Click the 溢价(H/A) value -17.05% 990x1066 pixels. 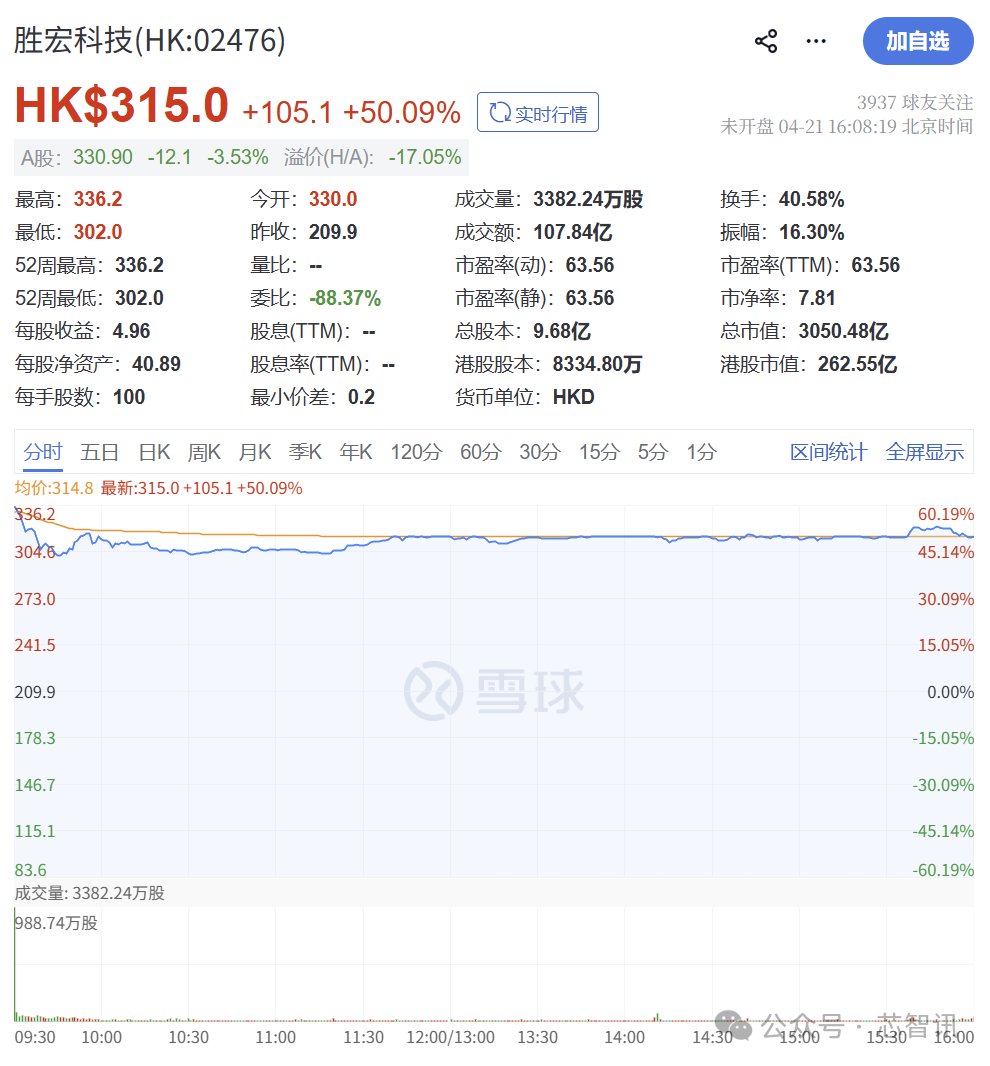[425, 157]
